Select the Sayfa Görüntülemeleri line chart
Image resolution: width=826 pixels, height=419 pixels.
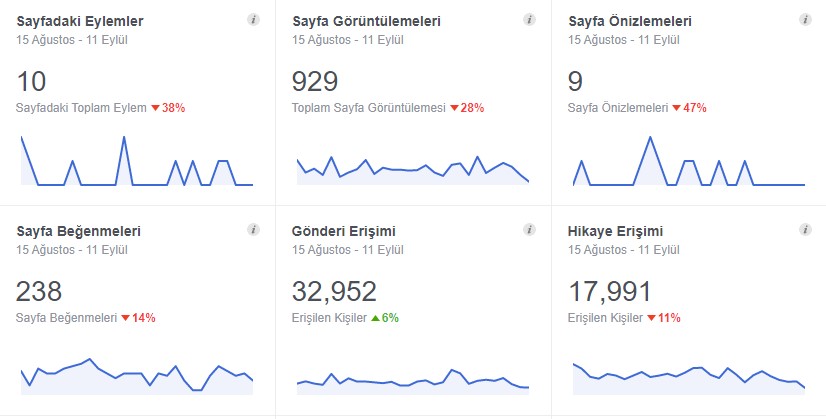pos(413,170)
